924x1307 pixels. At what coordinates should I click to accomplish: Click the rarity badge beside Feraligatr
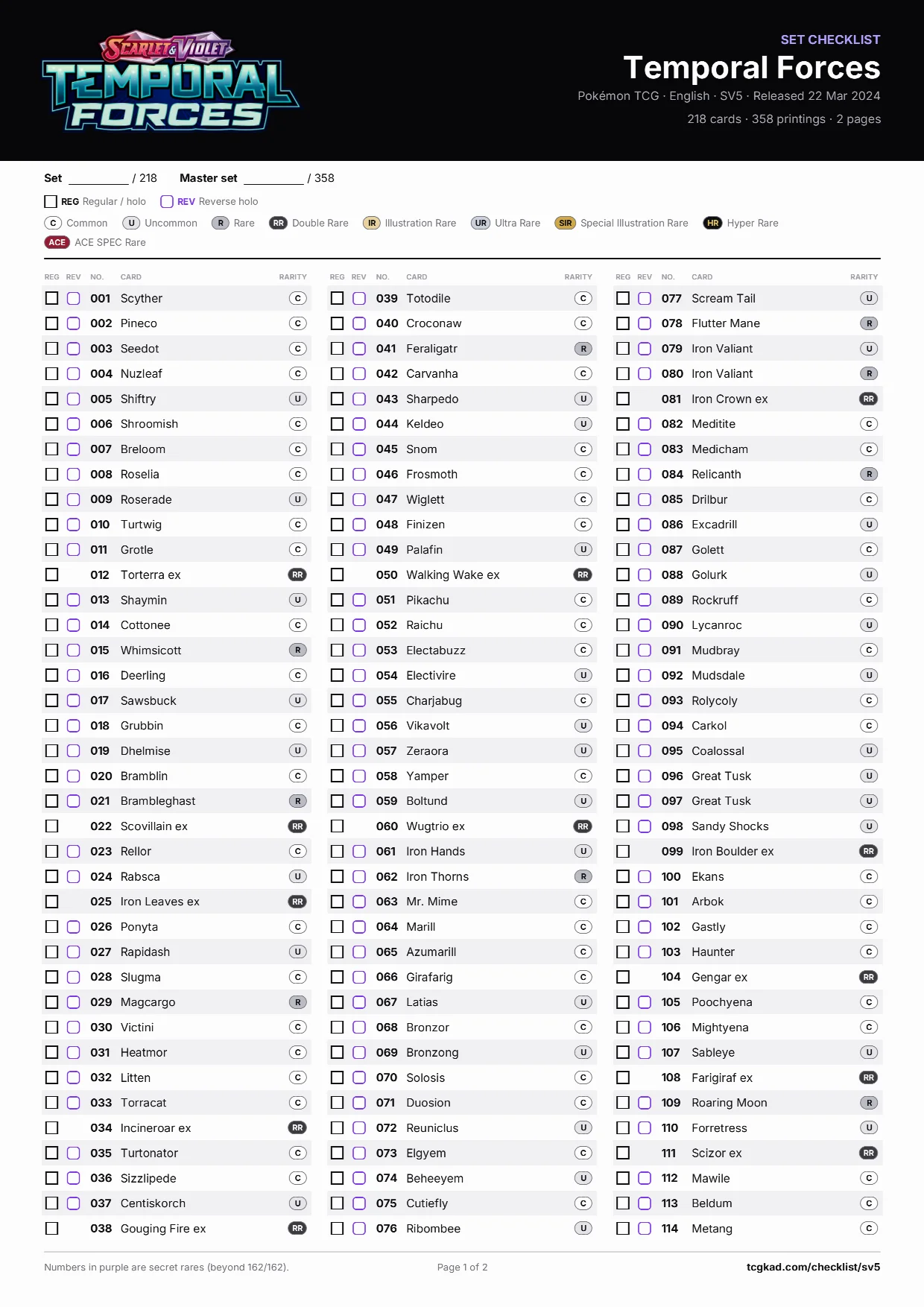coord(583,349)
